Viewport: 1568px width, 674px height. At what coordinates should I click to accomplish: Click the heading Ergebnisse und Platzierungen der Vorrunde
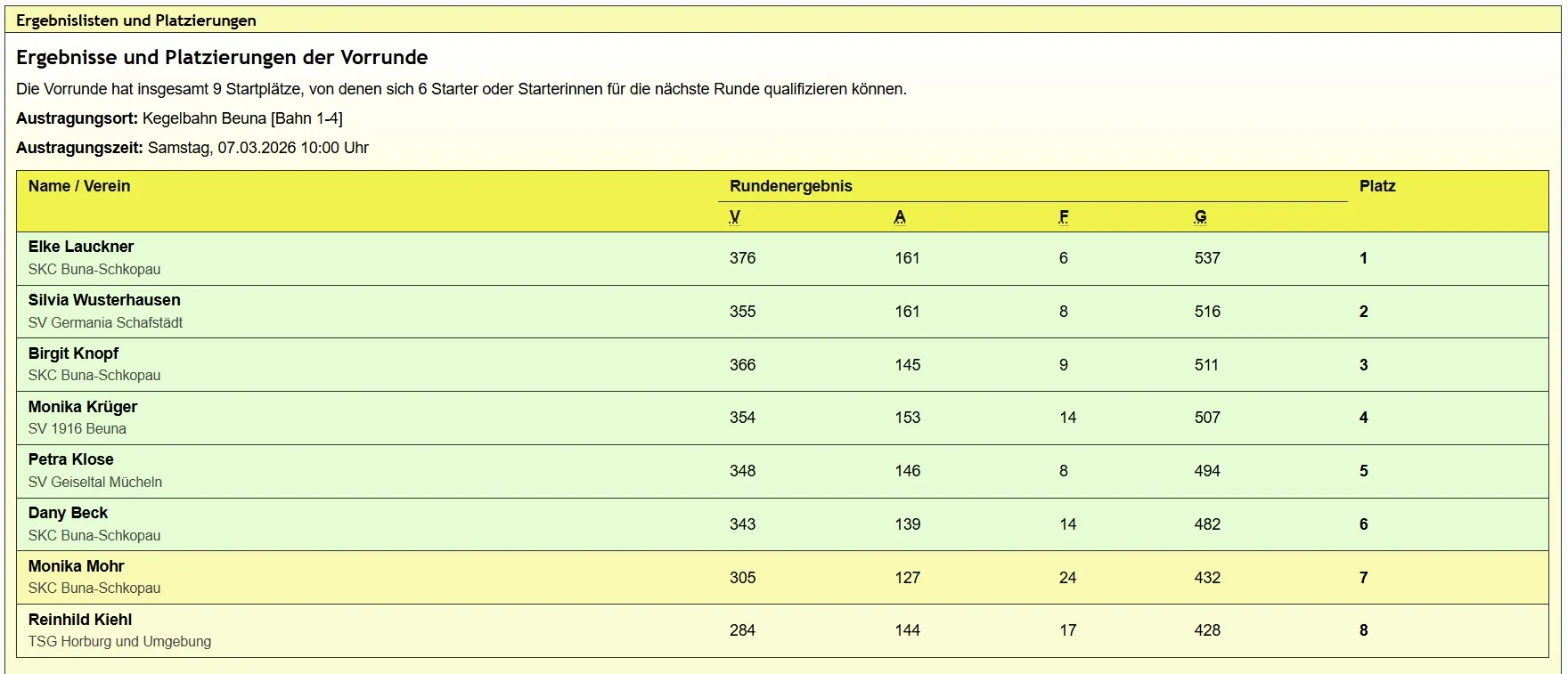tap(222, 57)
